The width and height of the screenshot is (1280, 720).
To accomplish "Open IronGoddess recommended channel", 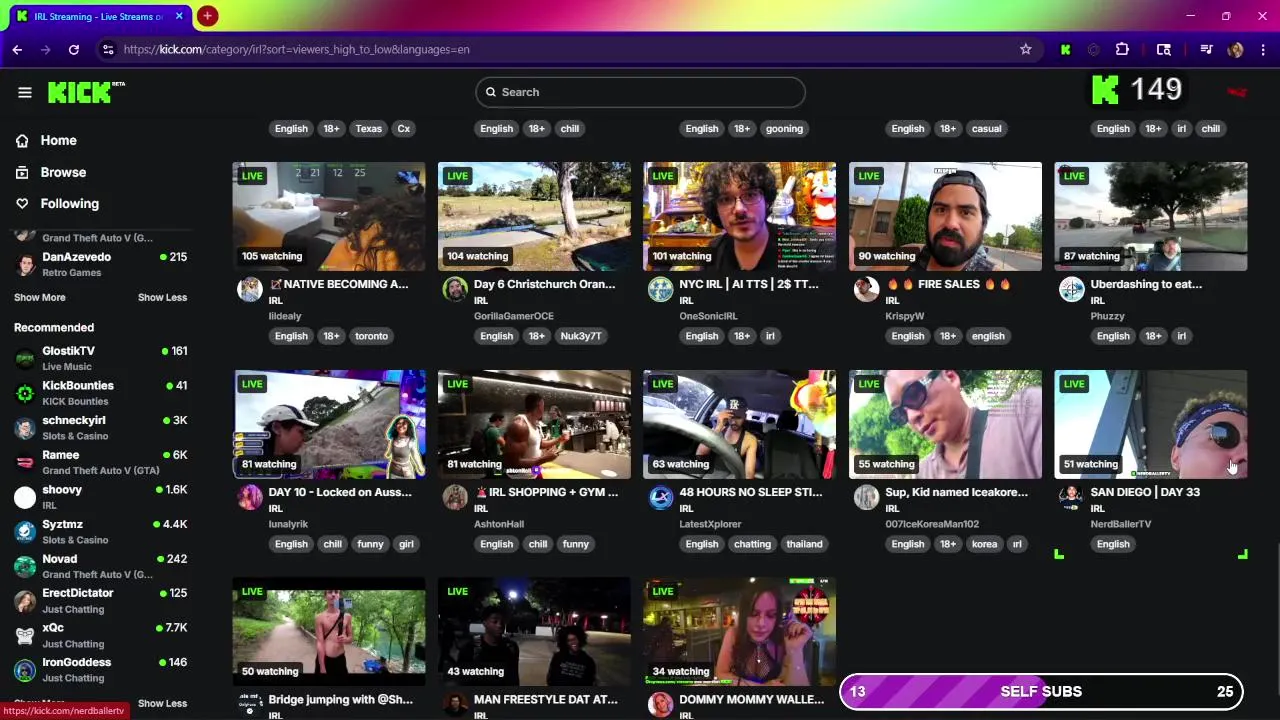I will [100, 669].
